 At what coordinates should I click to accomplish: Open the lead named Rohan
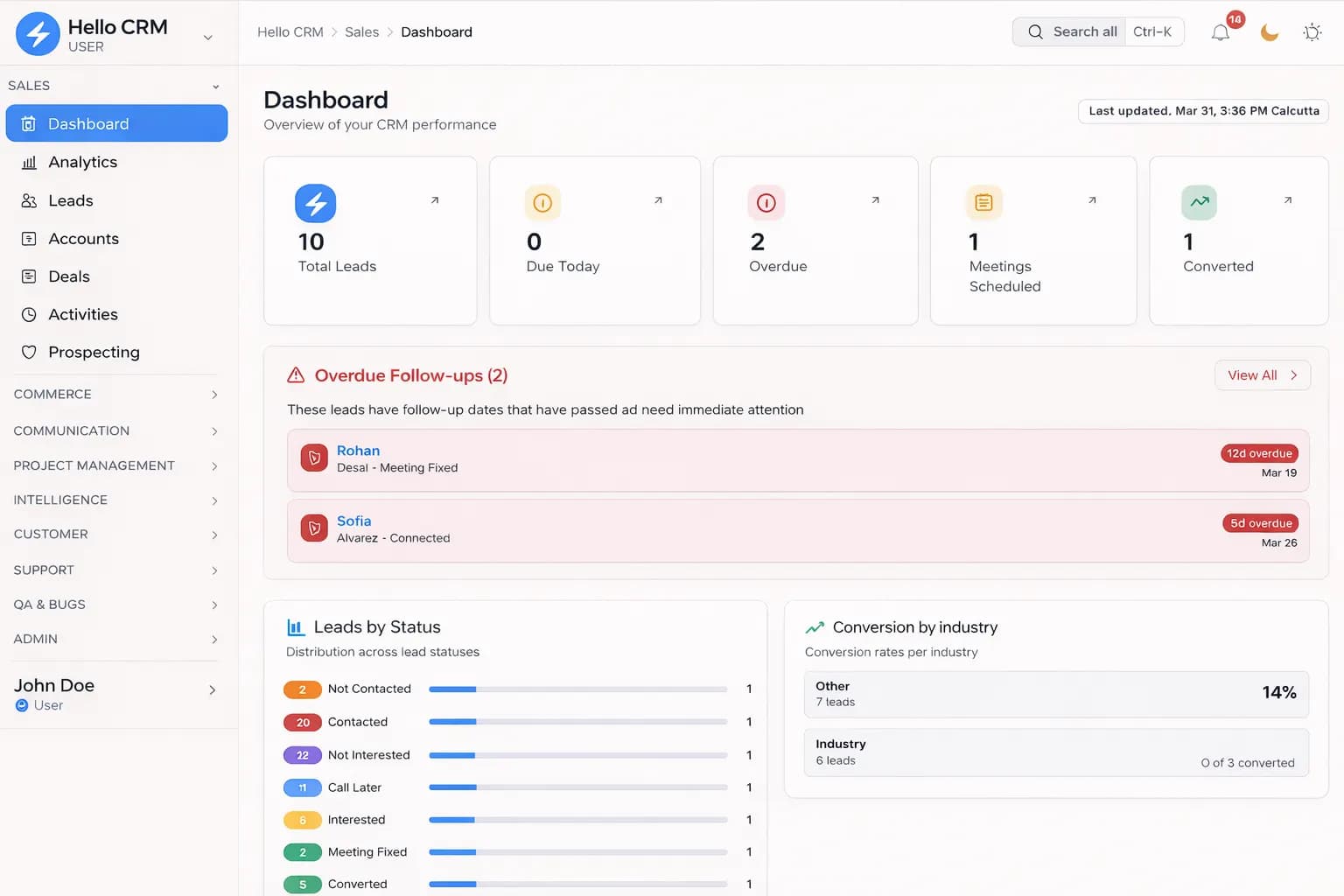[358, 450]
